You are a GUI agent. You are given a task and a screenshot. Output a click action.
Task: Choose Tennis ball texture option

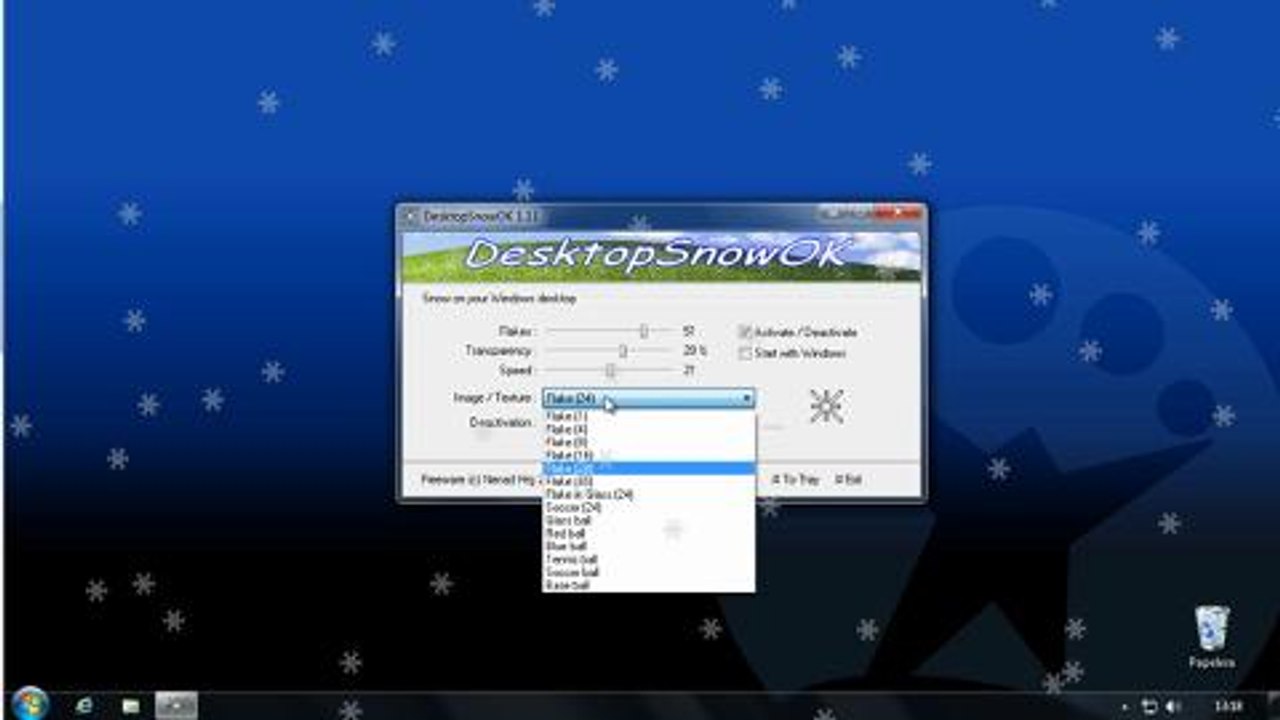[648, 559]
